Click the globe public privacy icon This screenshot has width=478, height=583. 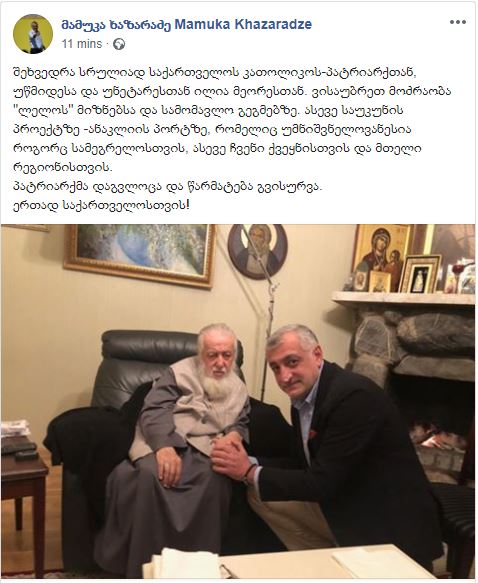pyautogui.click(x=119, y=44)
